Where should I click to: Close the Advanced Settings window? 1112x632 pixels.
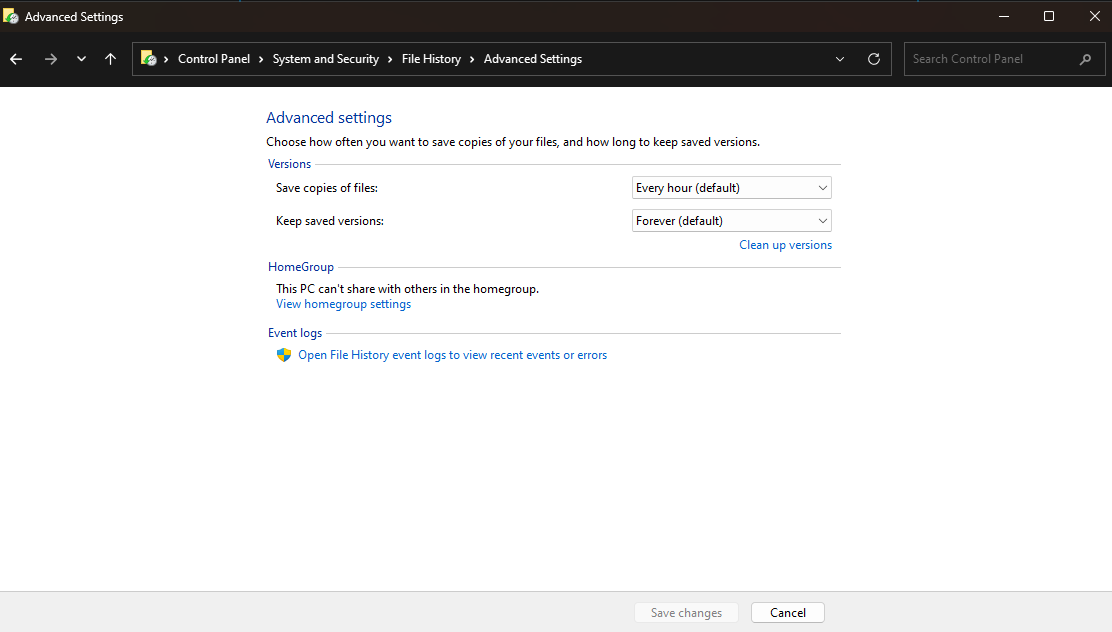tap(1094, 16)
